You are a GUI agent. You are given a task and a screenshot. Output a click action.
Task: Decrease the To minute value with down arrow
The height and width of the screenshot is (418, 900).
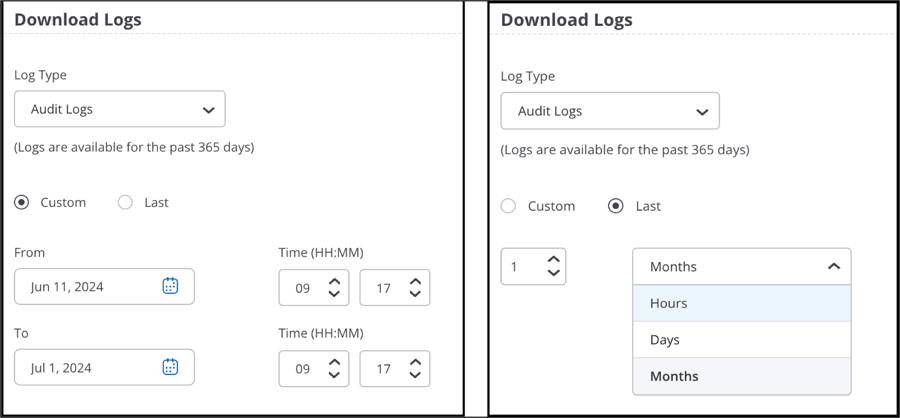415,374
